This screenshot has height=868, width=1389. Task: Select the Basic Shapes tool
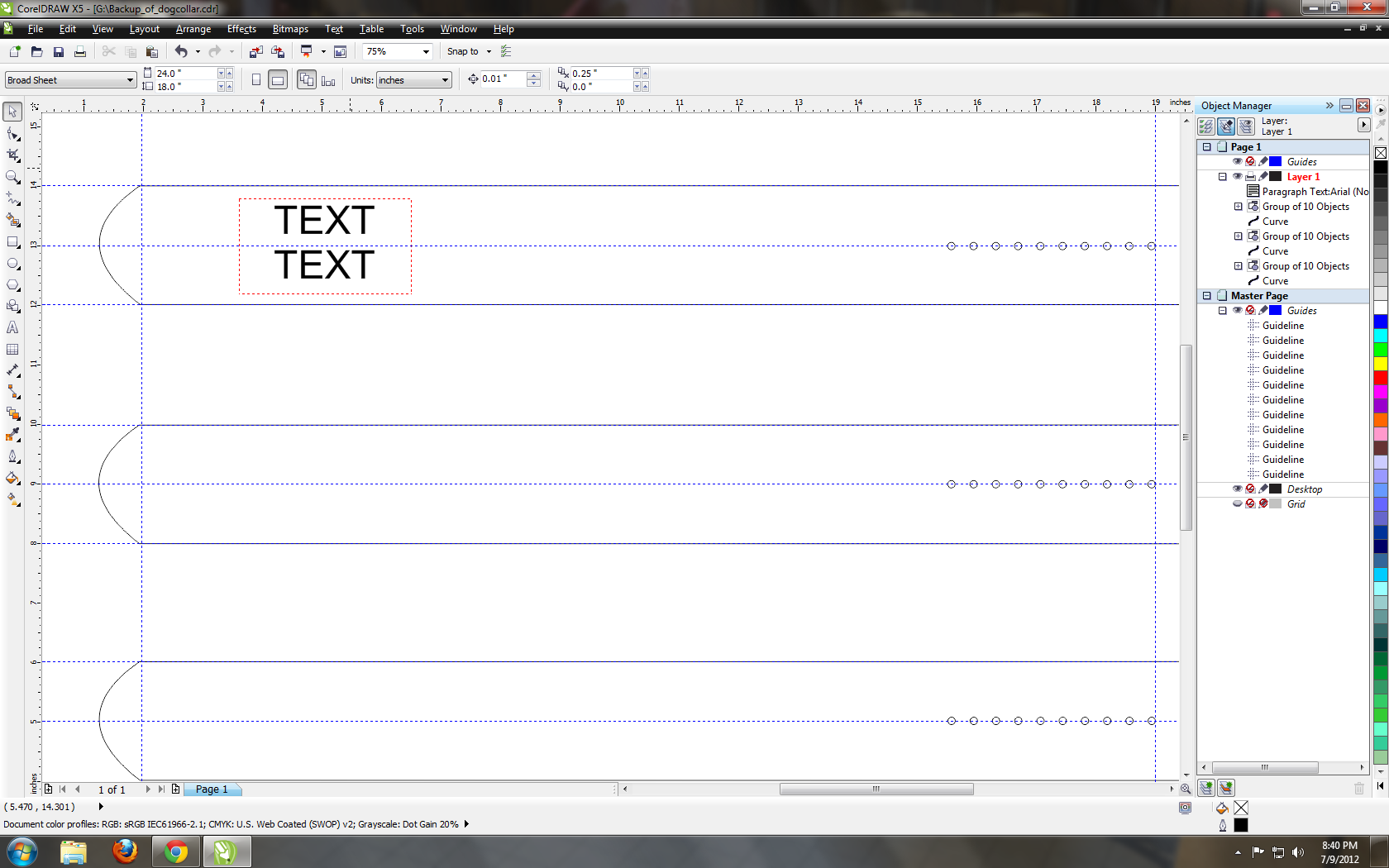pos(12,306)
